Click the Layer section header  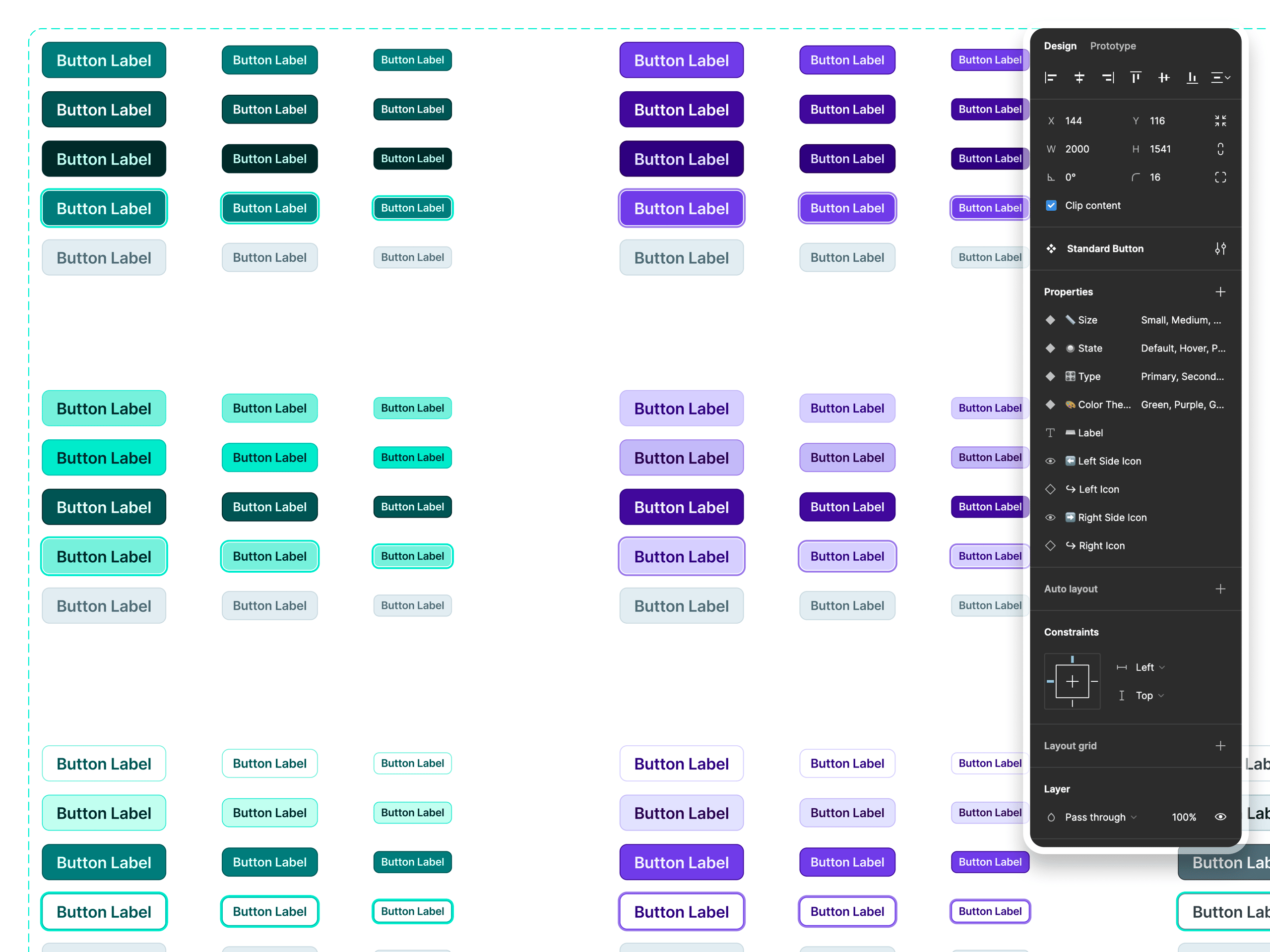[x=1057, y=788]
